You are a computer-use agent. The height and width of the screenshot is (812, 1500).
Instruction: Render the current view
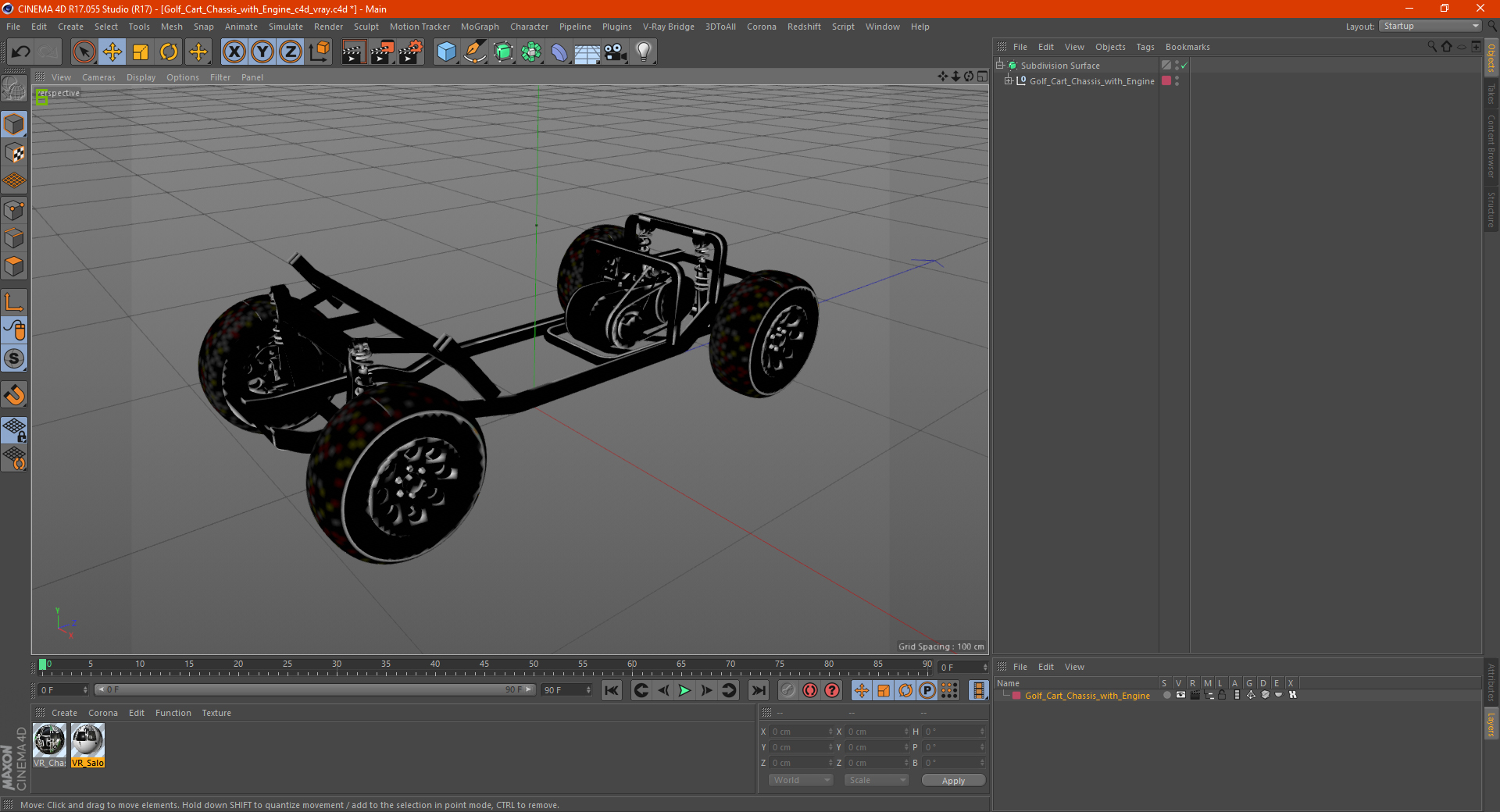(353, 52)
